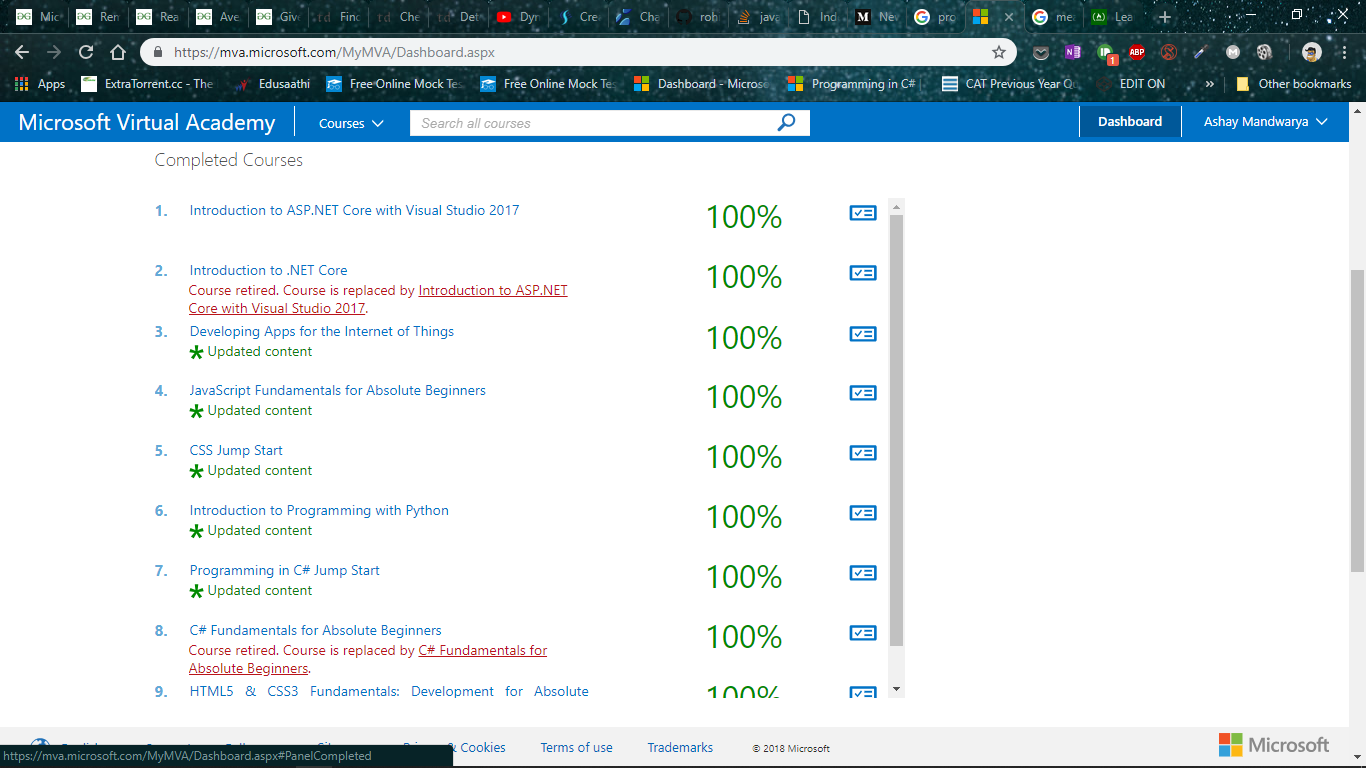Go to the Dashboard button in header
Image resolution: width=1366 pixels, height=768 pixels.
1130,122
